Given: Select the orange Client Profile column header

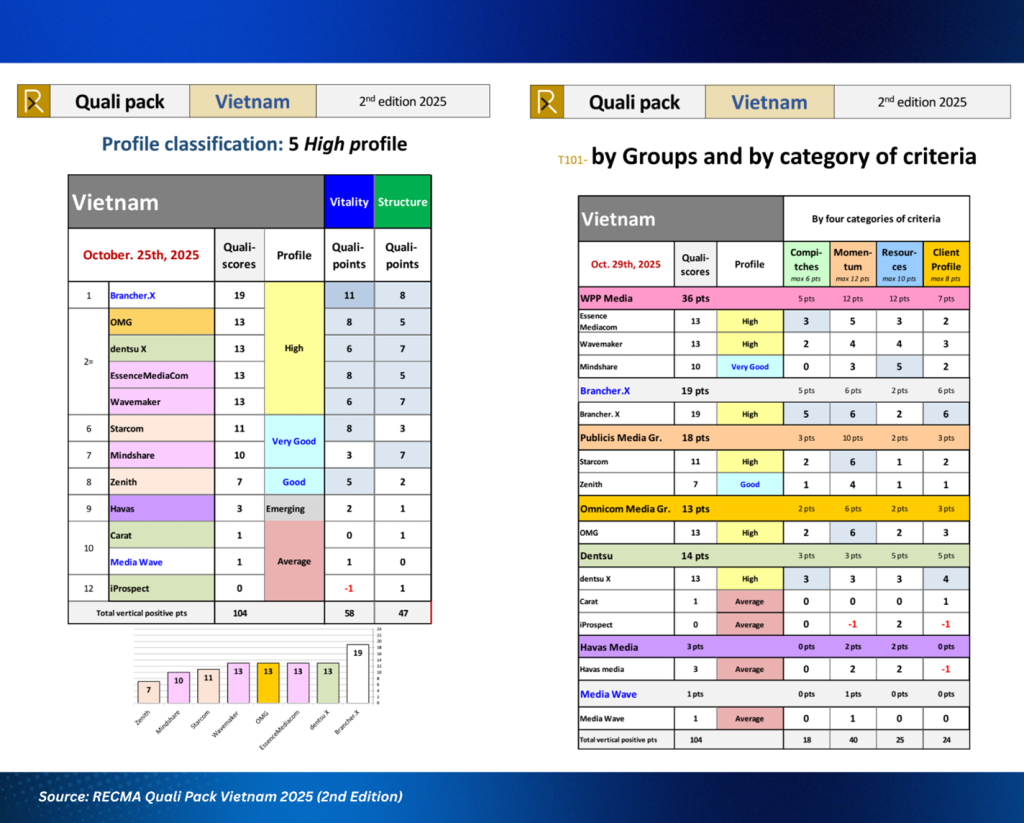Looking at the screenshot, I should (x=945, y=264).
